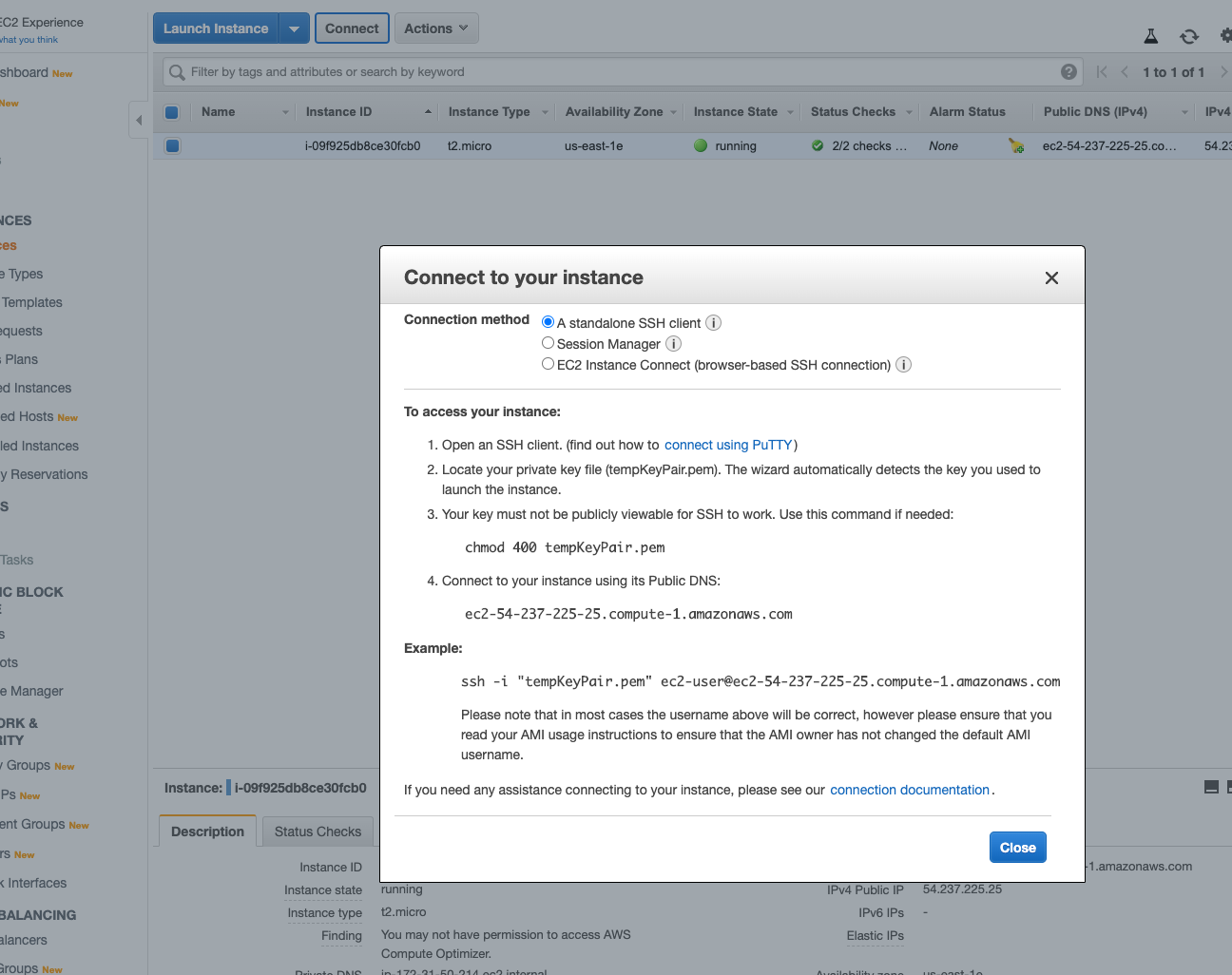Sort by Instance ID column arrow
The height and width of the screenshot is (975, 1232).
click(x=428, y=112)
